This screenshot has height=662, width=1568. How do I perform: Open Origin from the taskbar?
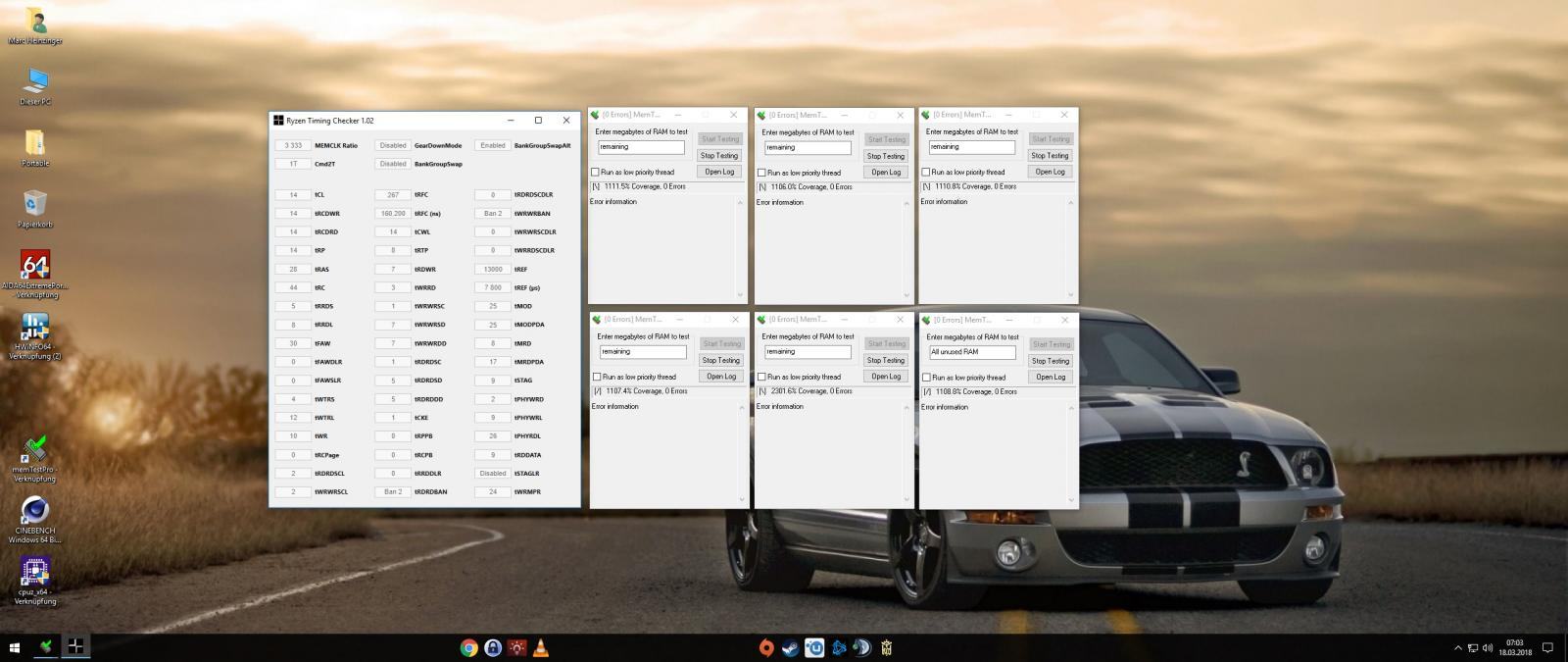[766, 647]
